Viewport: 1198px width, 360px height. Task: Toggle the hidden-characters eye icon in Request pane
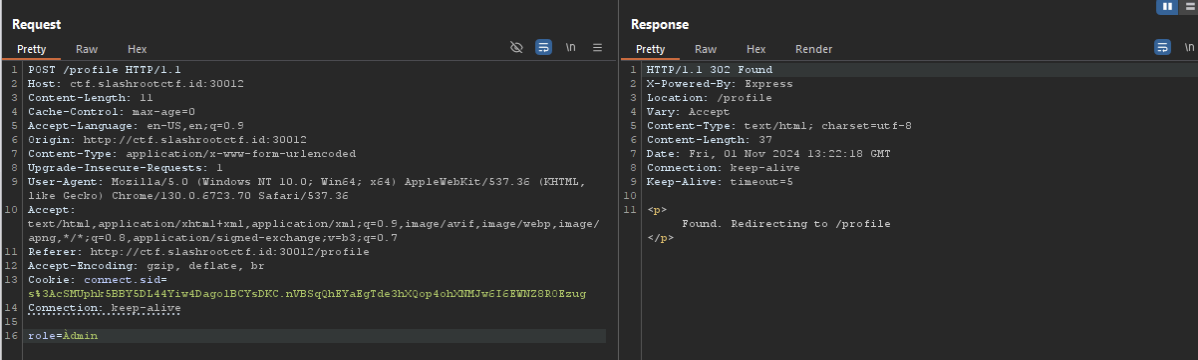click(516, 47)
